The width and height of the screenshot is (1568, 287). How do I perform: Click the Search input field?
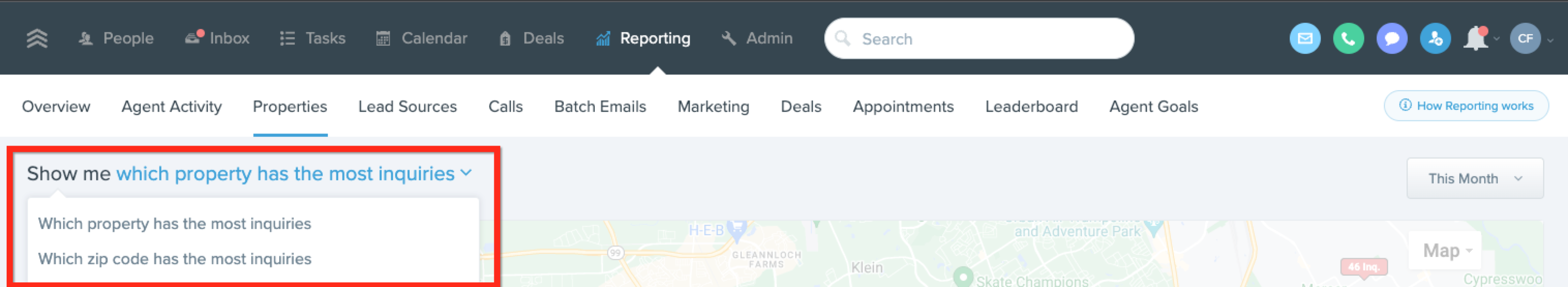tap(978, 38)
